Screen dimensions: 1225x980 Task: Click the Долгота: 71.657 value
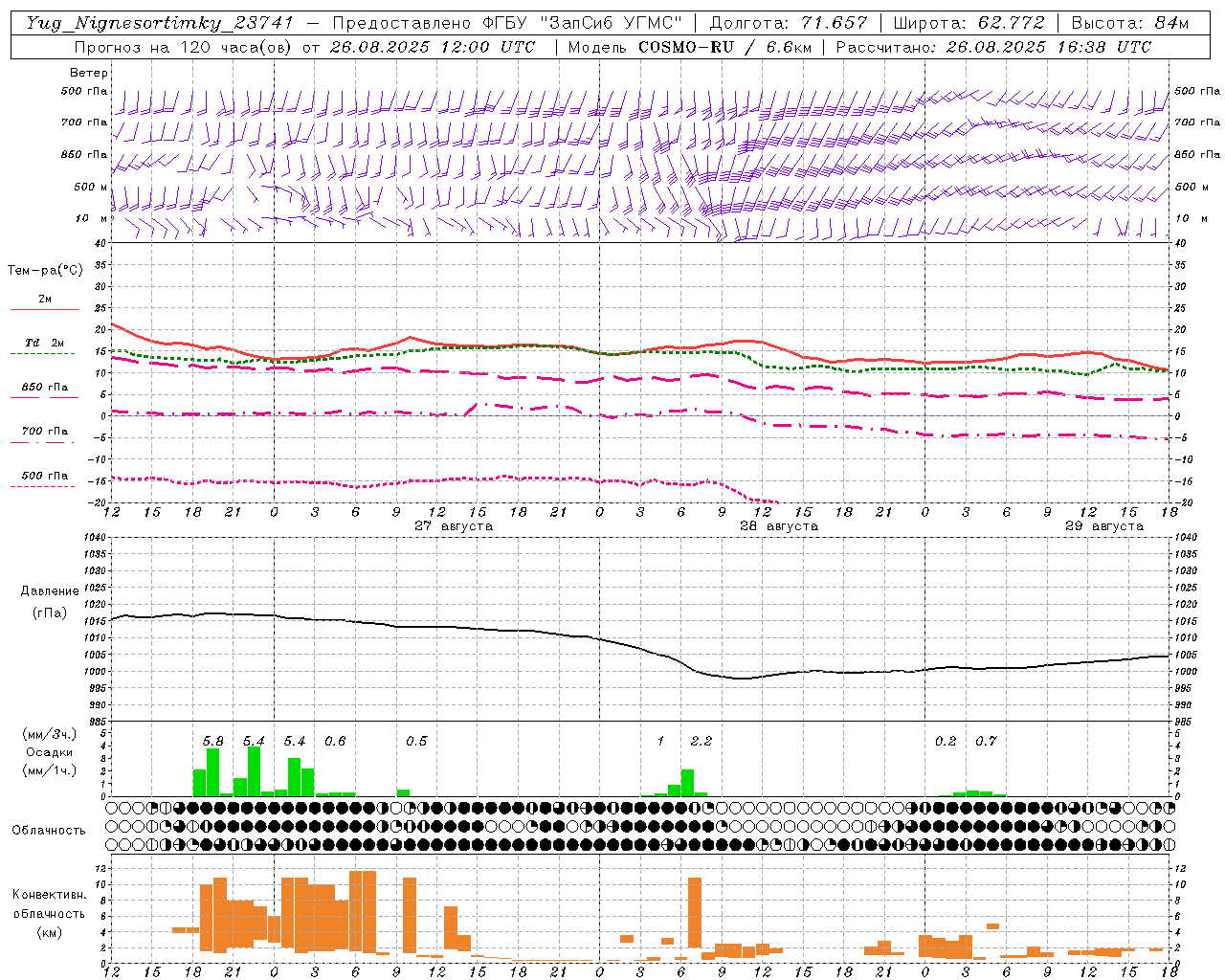click(x=789, y=23)
